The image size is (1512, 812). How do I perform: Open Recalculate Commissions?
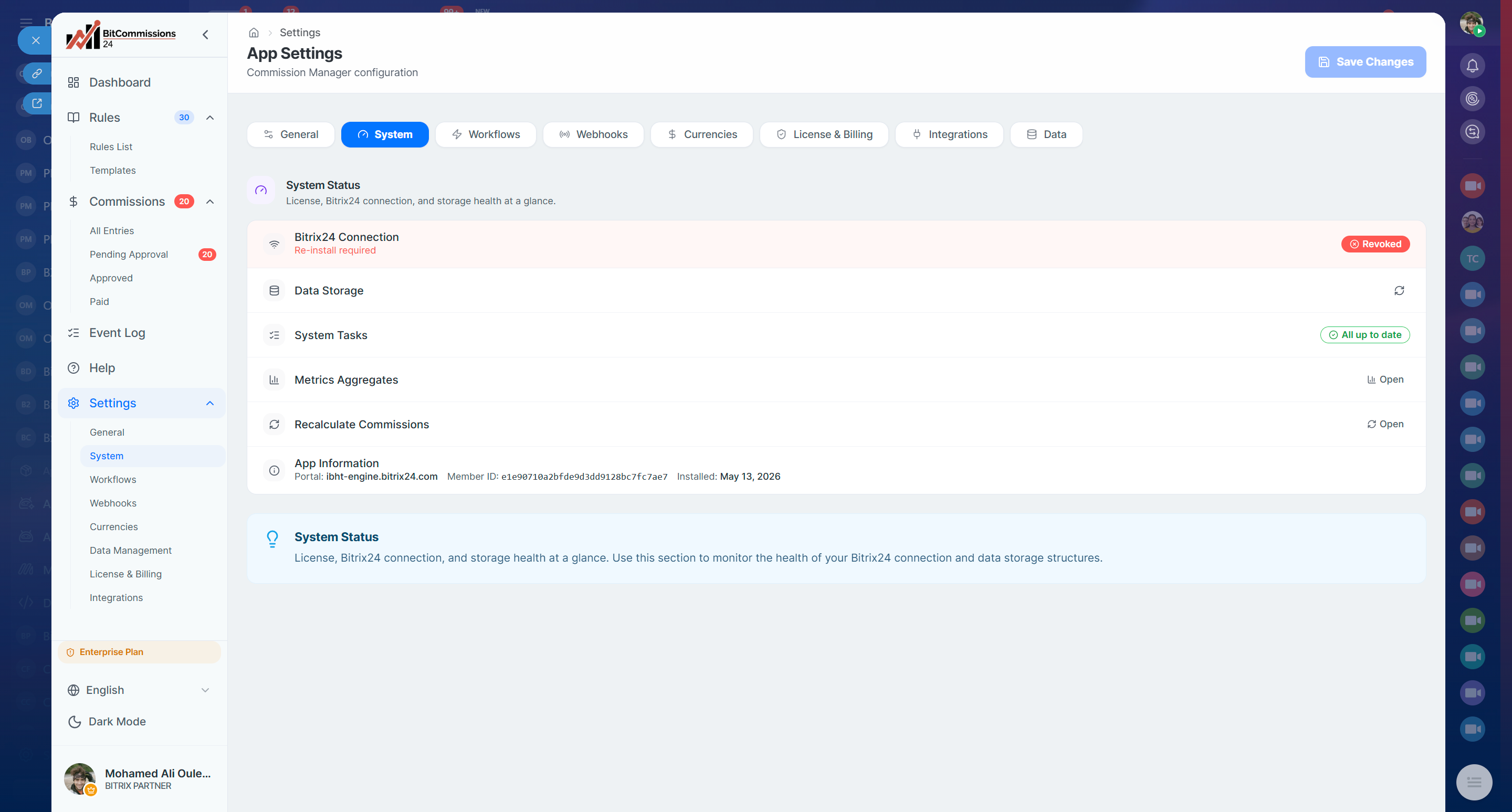[x=1385, y=424]
